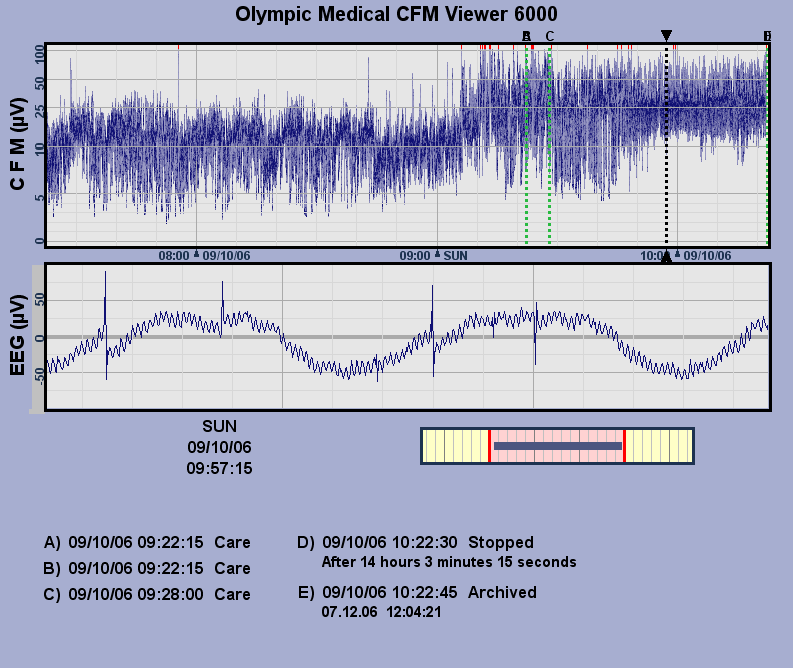Screen dimensions: 793x668
Task: Click the 'After 14 hours 3 minutes 15 seconds' text
Action: point(449,562)
